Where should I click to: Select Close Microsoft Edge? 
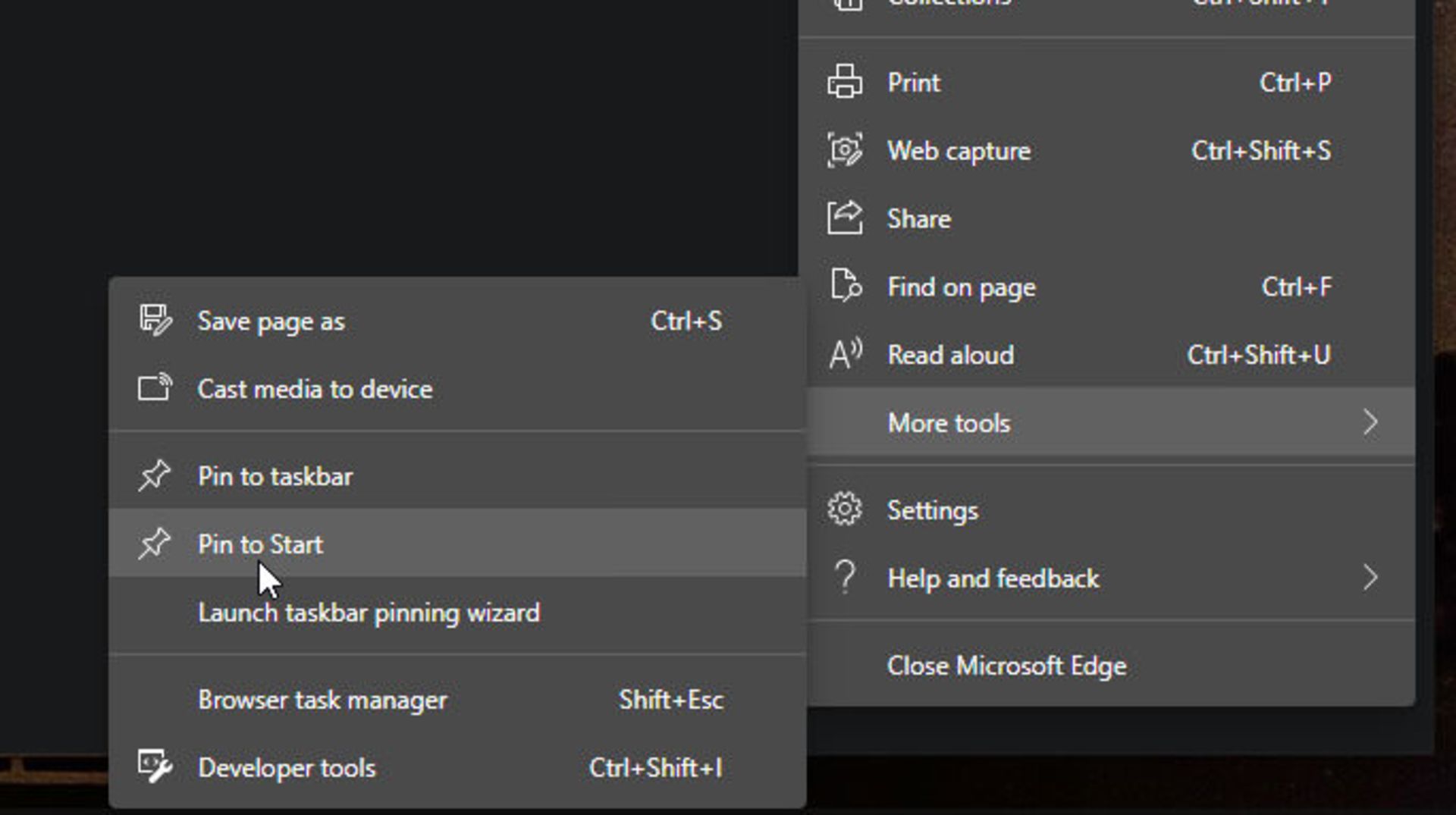[x=1006, y=666]
